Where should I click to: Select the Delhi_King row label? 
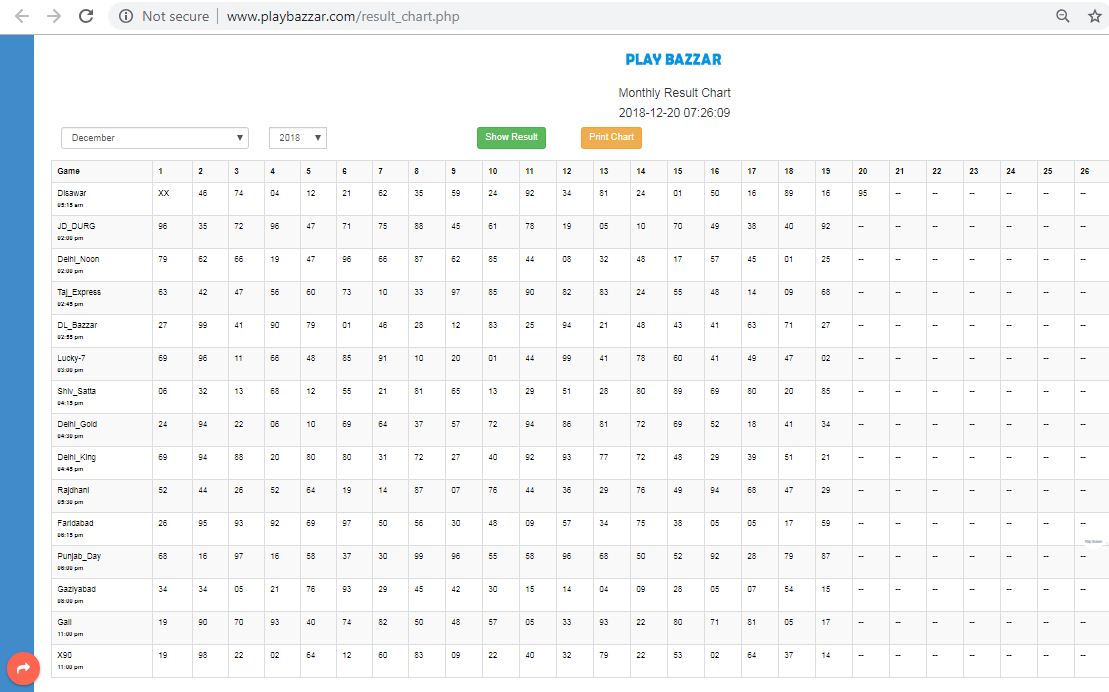click(x=76, y=457)
